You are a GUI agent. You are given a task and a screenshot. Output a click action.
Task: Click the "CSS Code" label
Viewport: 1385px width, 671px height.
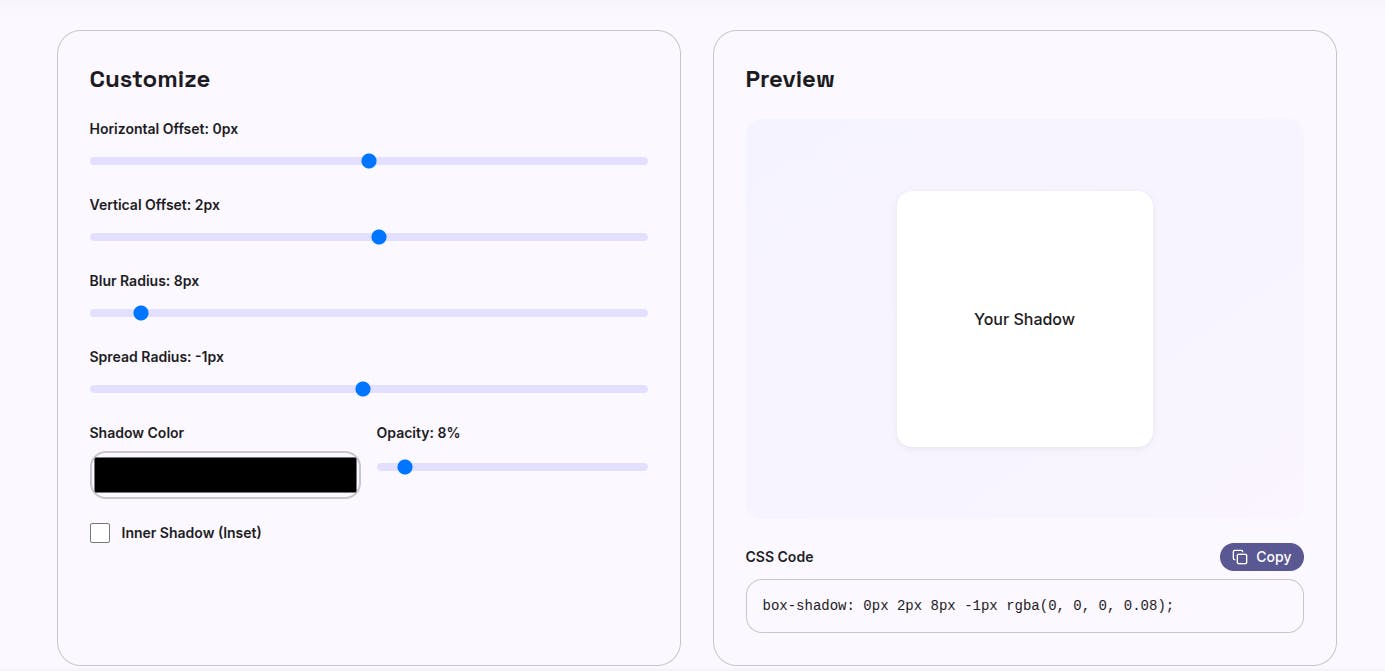point(779,557)
